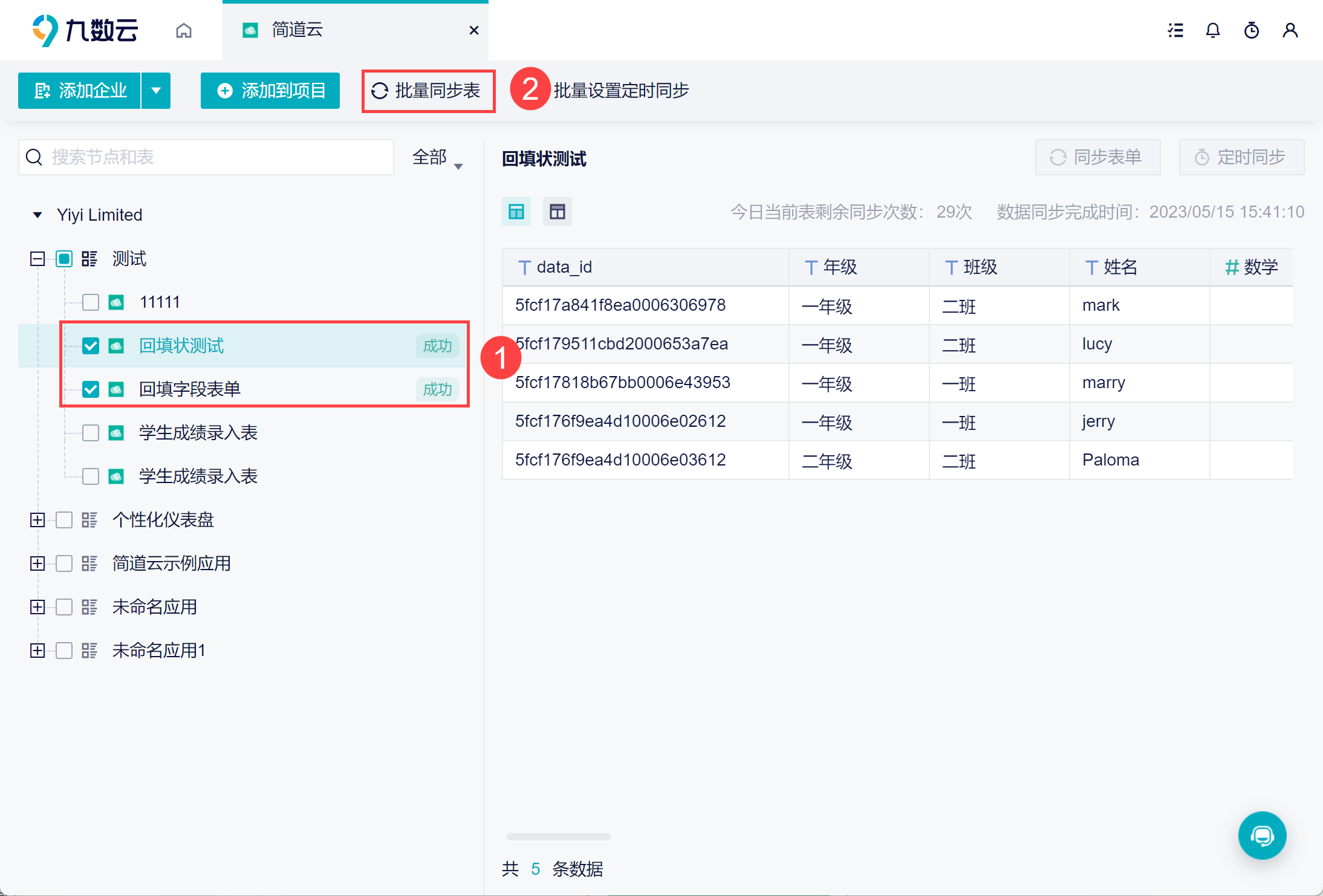Switch to table structure view icon
The image size is (1323, 896).
pos(557,212)
